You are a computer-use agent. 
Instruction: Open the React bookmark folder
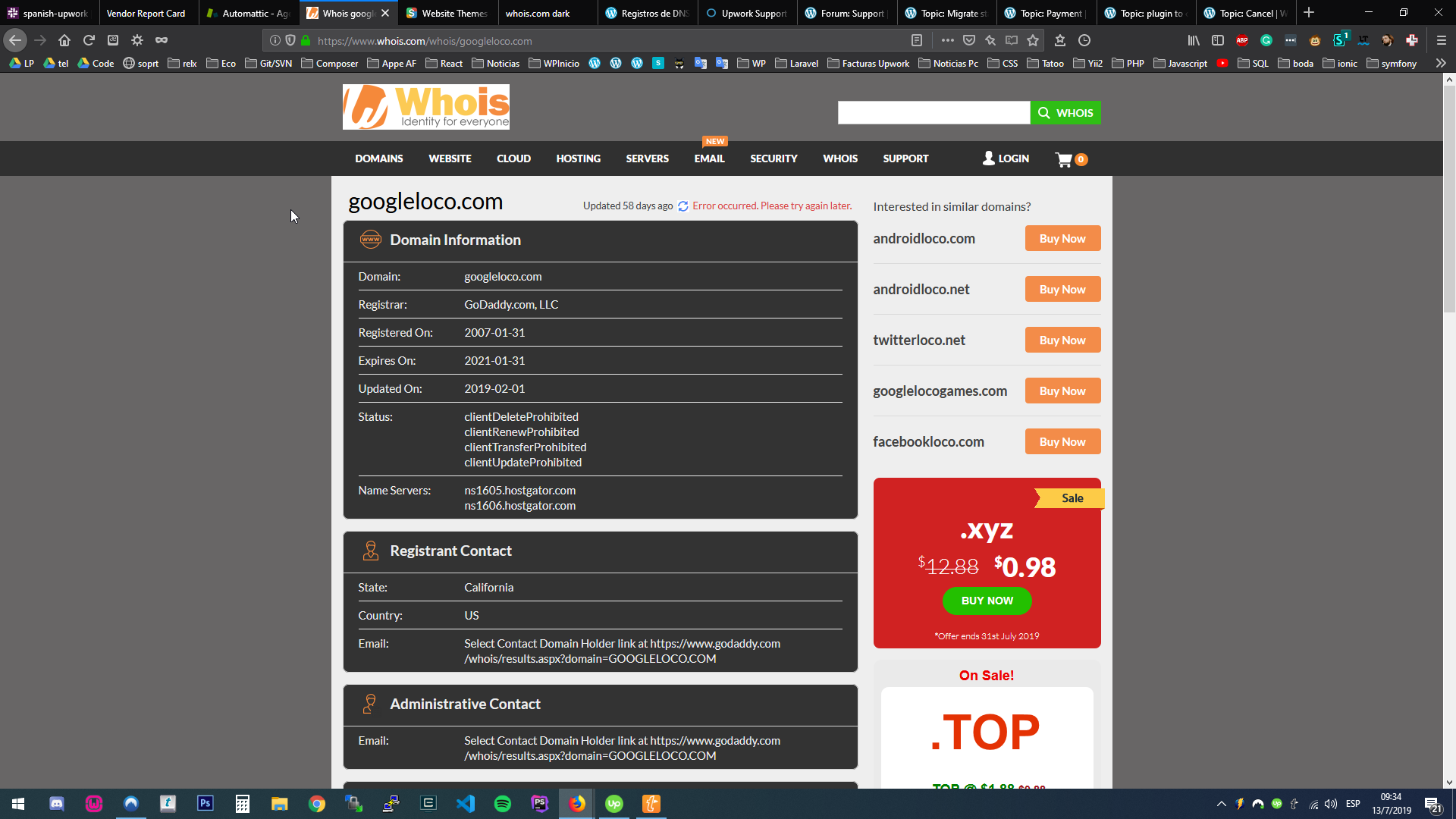tap(444, 63)
